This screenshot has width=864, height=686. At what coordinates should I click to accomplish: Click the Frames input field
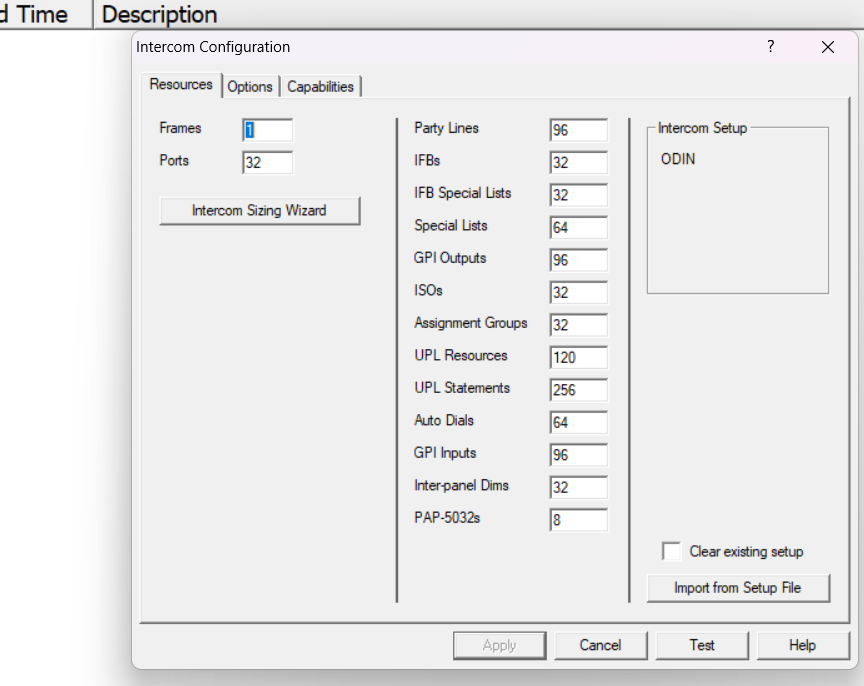267,130
